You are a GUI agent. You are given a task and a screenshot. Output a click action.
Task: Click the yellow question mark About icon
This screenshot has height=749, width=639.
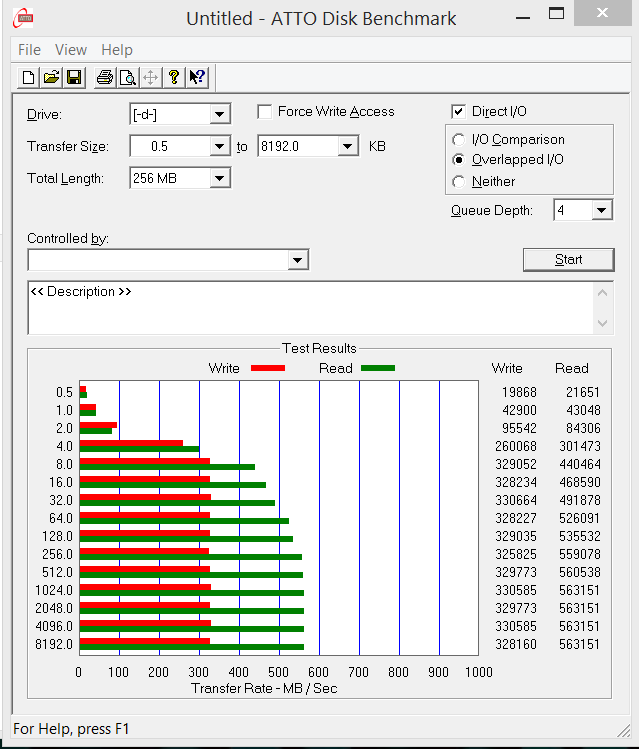tap(174, 77)
